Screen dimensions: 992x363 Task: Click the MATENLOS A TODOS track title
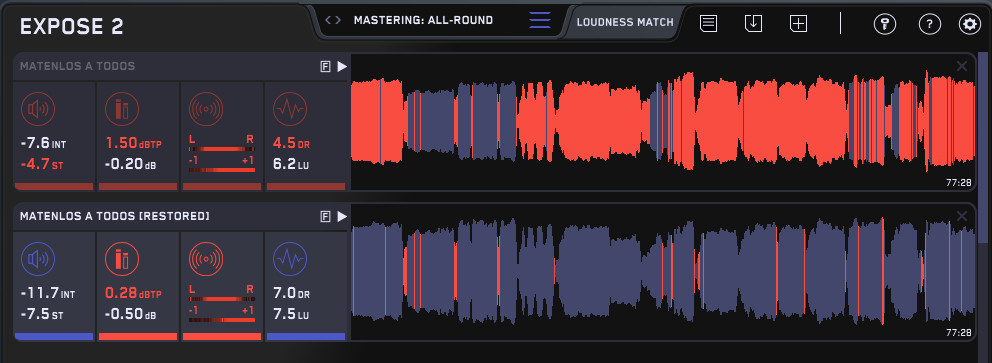[77, 66]
